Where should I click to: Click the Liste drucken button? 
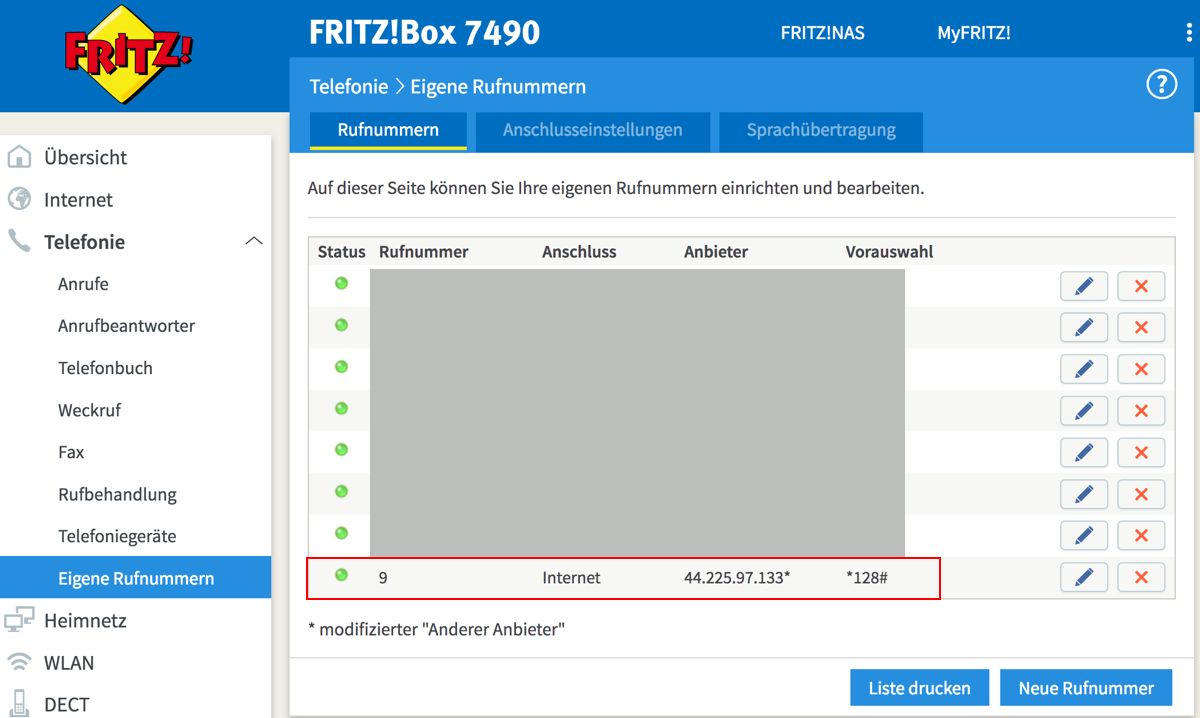pyautogui.click(x=919, y=688)
